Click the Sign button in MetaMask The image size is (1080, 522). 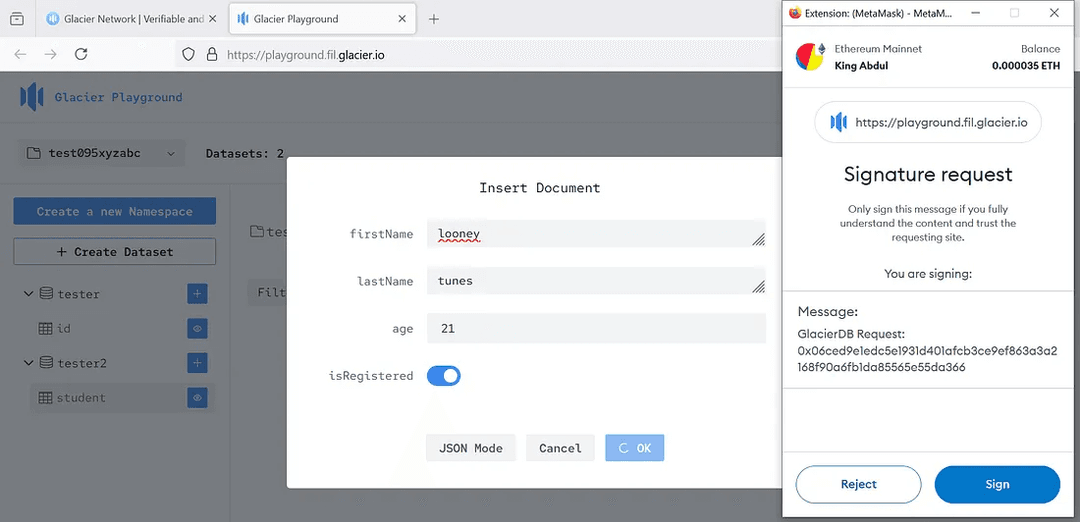pos(997,485)
